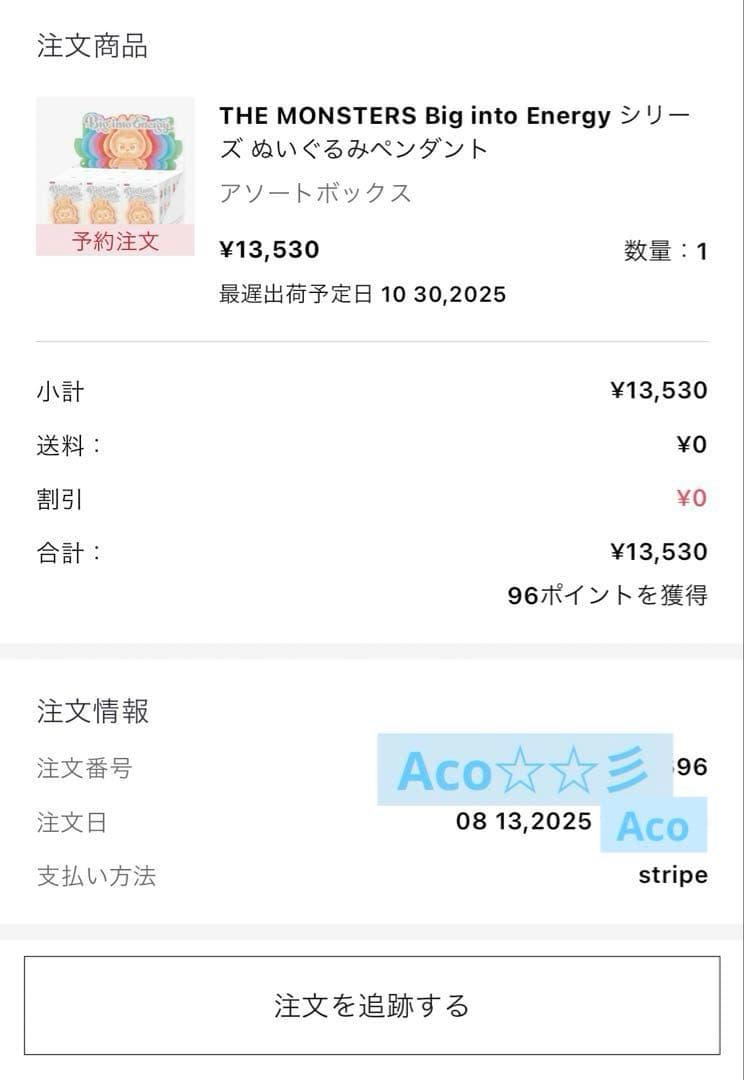The image size is (744, 1080).
Task: Tap the 数量：1 quantity text
Action: tap(665, 251)
